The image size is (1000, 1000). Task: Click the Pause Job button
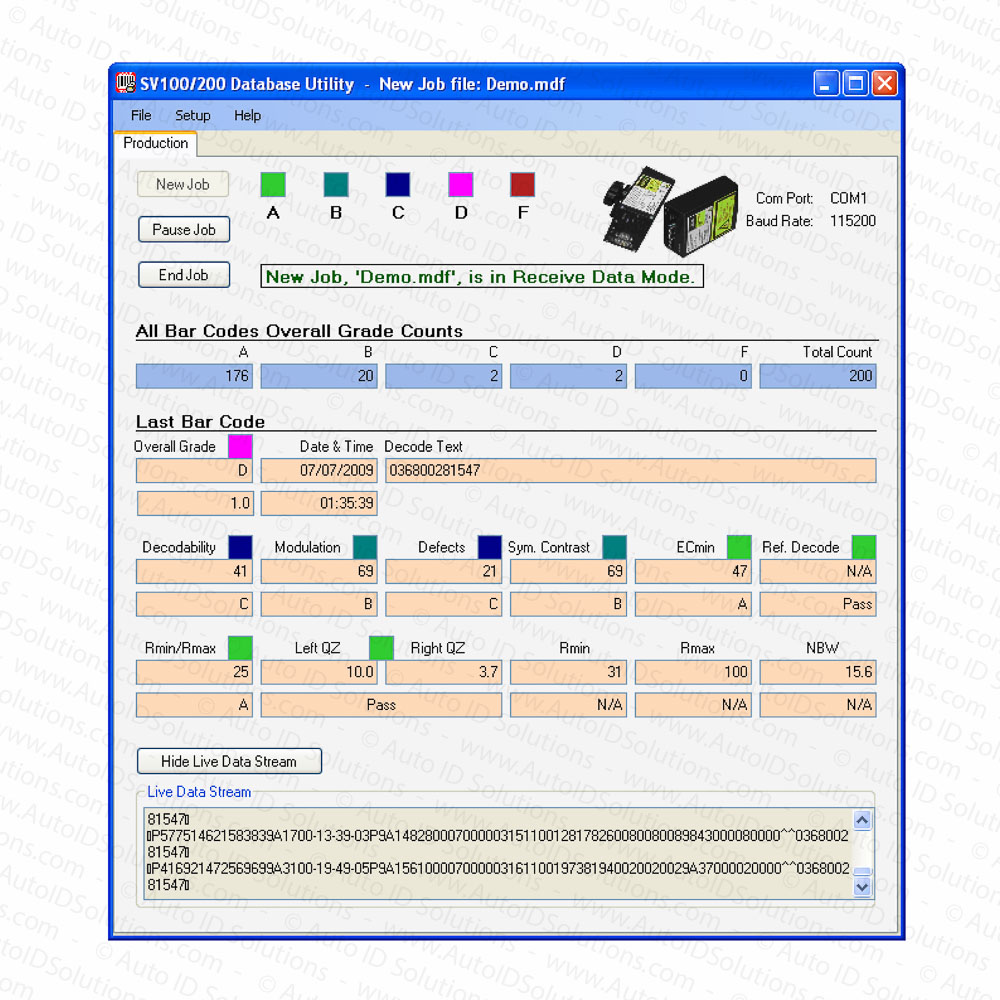184,230
